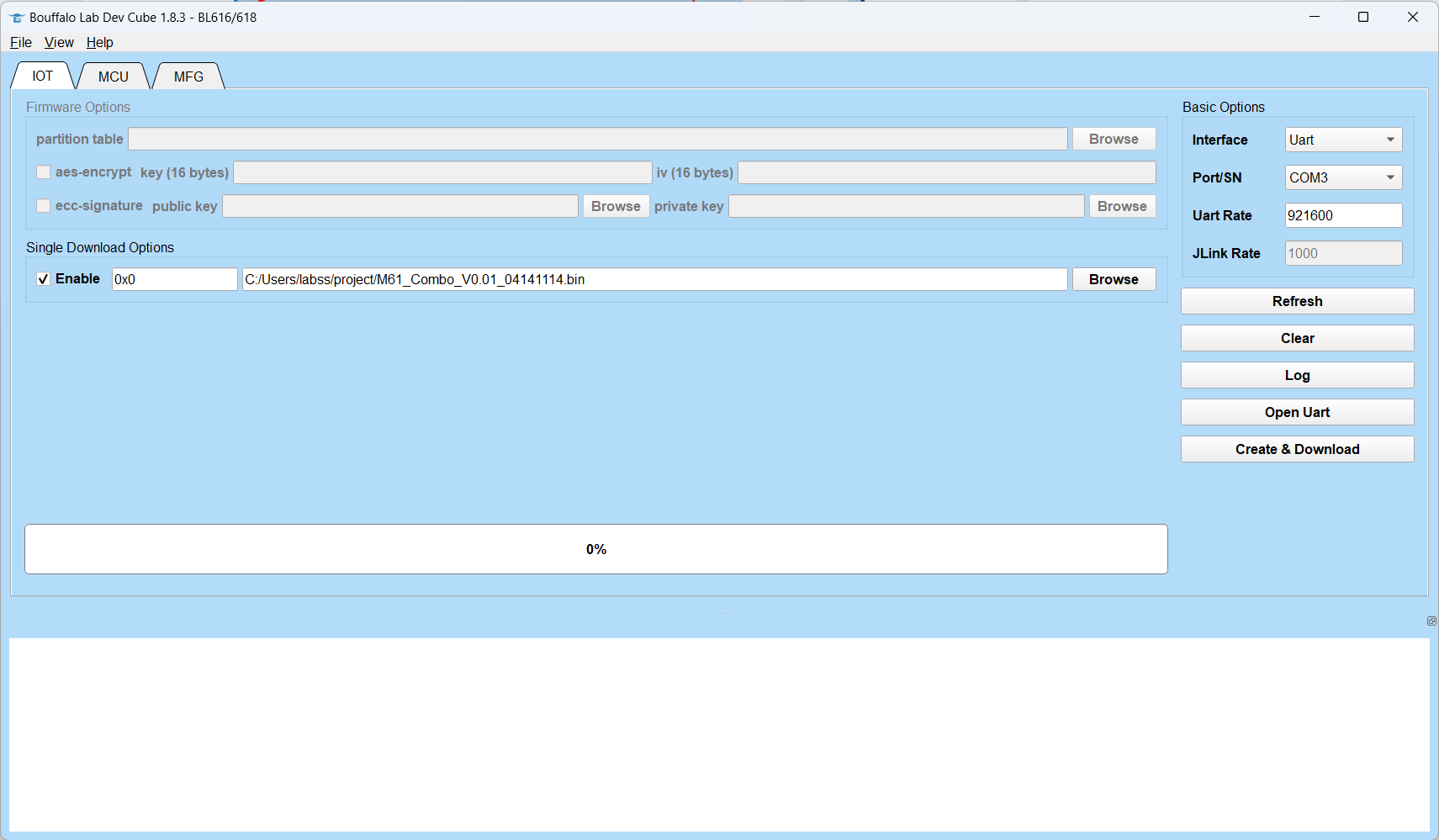Click the JLink Rate field showing 1000

click(1343, 253)
